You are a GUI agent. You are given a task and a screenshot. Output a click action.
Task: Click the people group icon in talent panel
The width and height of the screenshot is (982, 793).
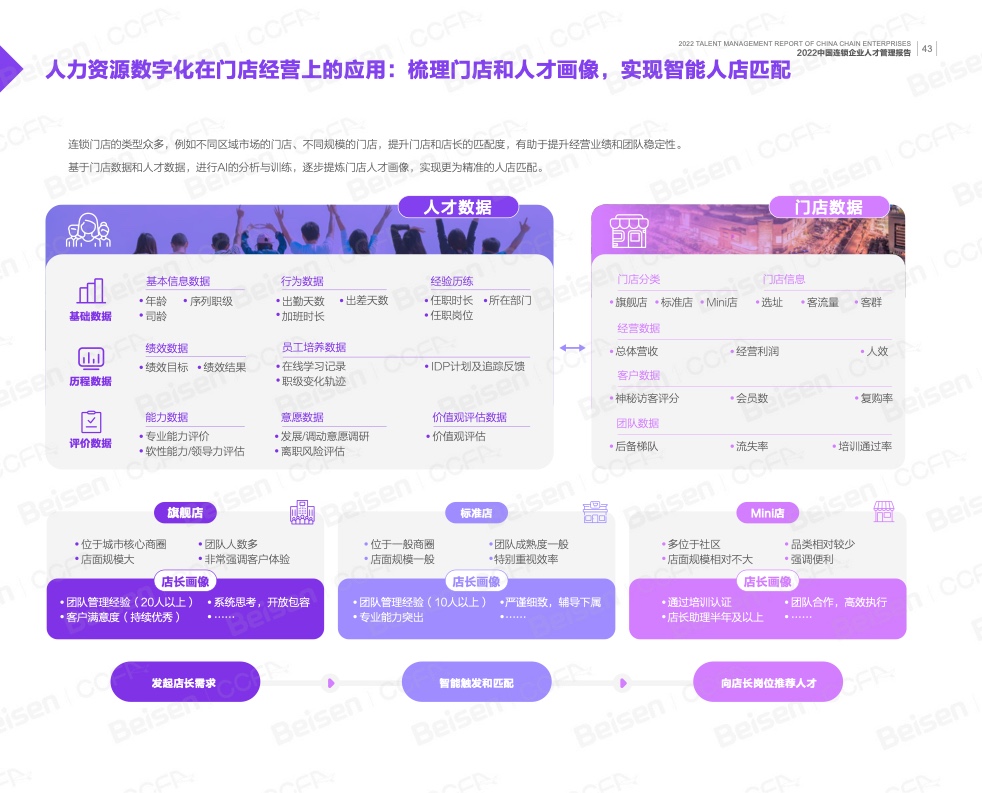click(88, 231)
